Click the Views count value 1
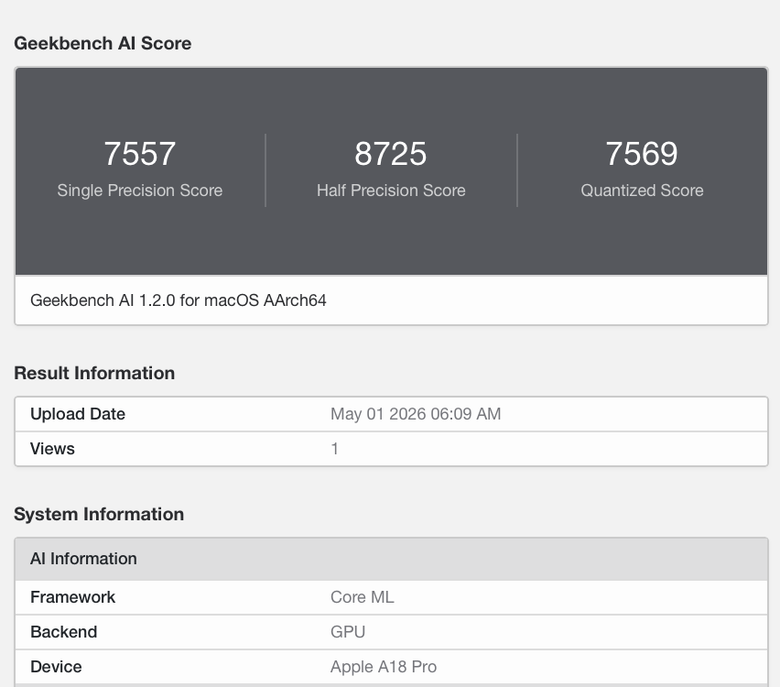The width and height of the screenshot is (780, 687). click(335, 449)
